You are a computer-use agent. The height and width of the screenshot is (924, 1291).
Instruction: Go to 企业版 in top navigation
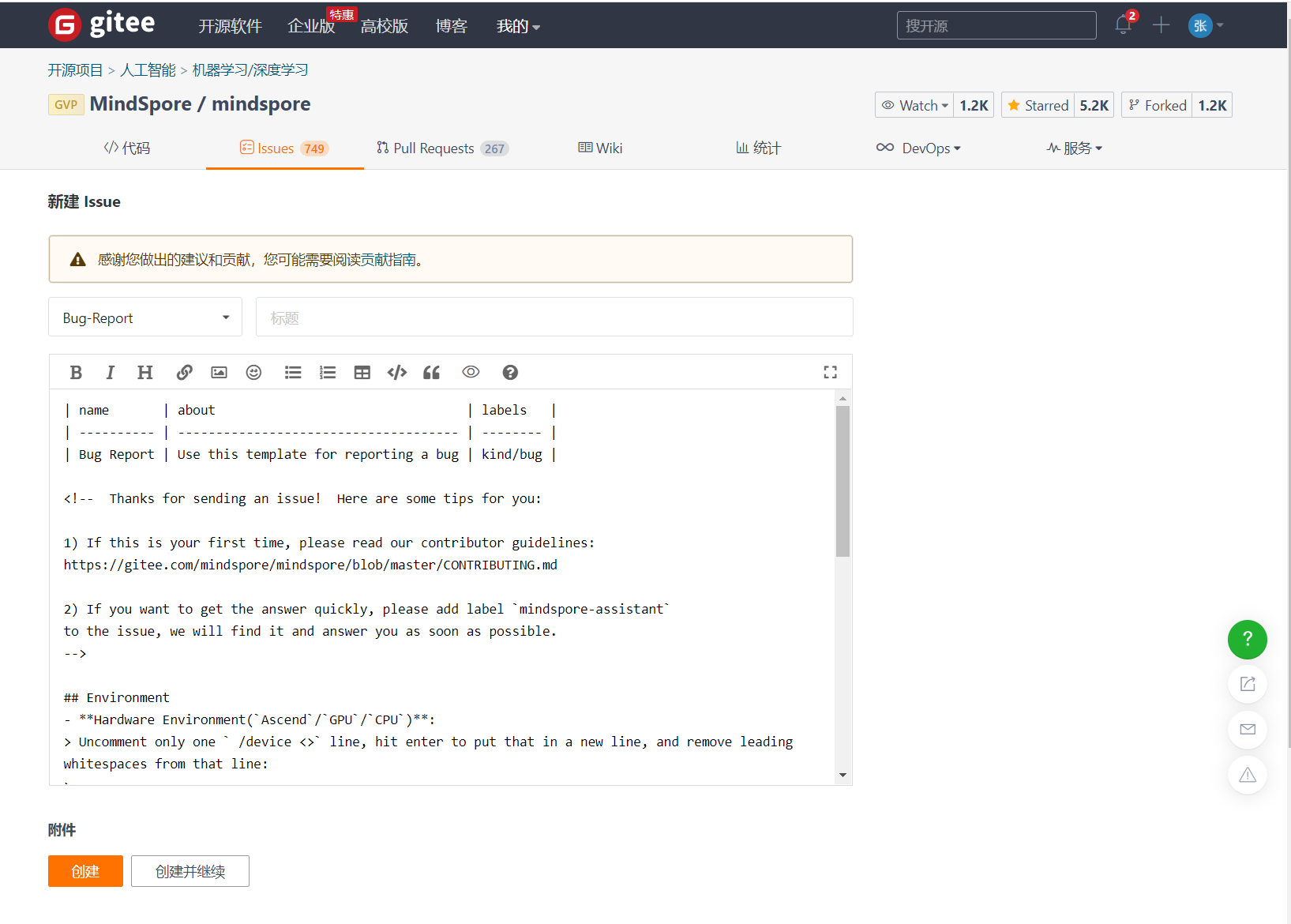tap(311, 26)
